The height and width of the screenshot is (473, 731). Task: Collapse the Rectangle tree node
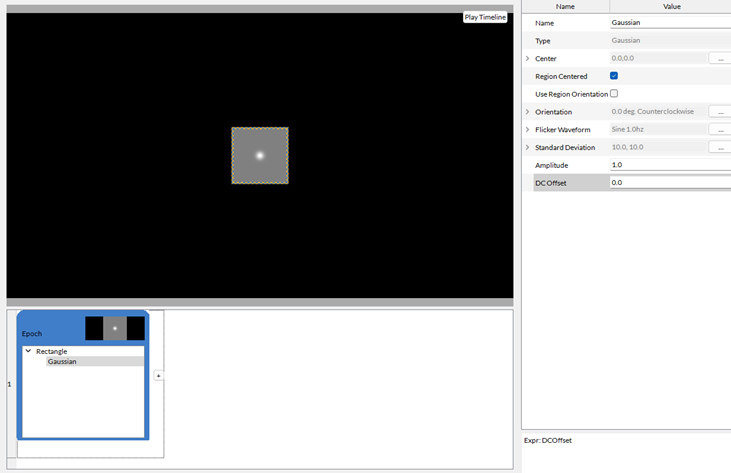tap(28, 351)
